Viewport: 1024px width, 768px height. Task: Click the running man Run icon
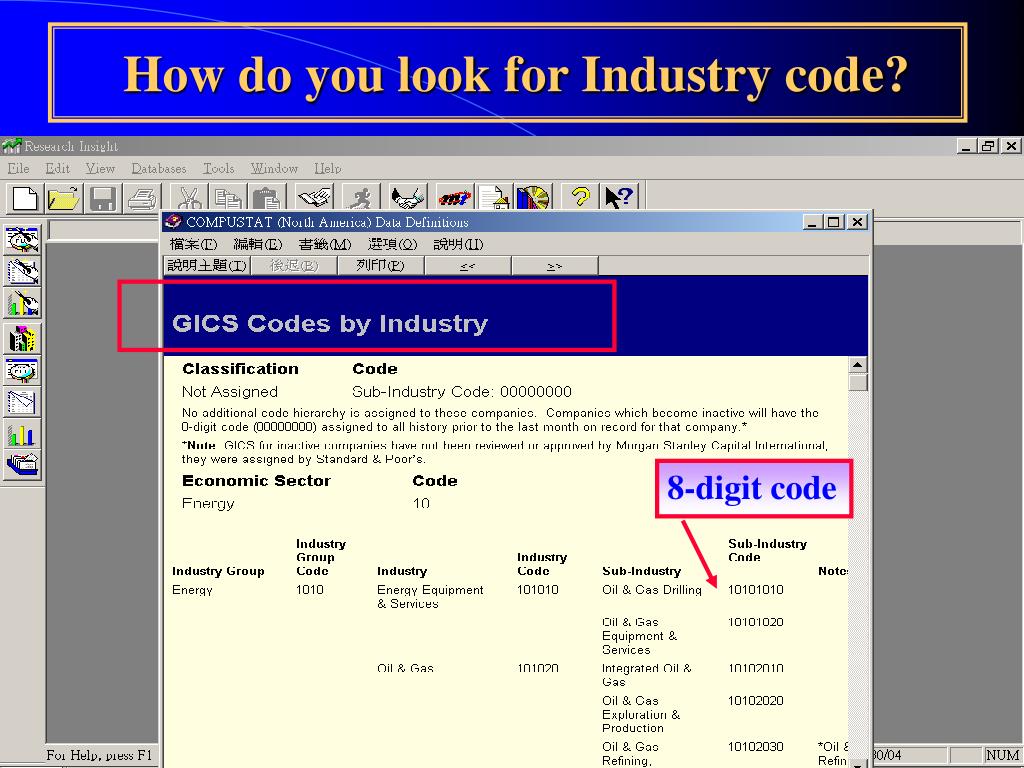coord(360,196)
